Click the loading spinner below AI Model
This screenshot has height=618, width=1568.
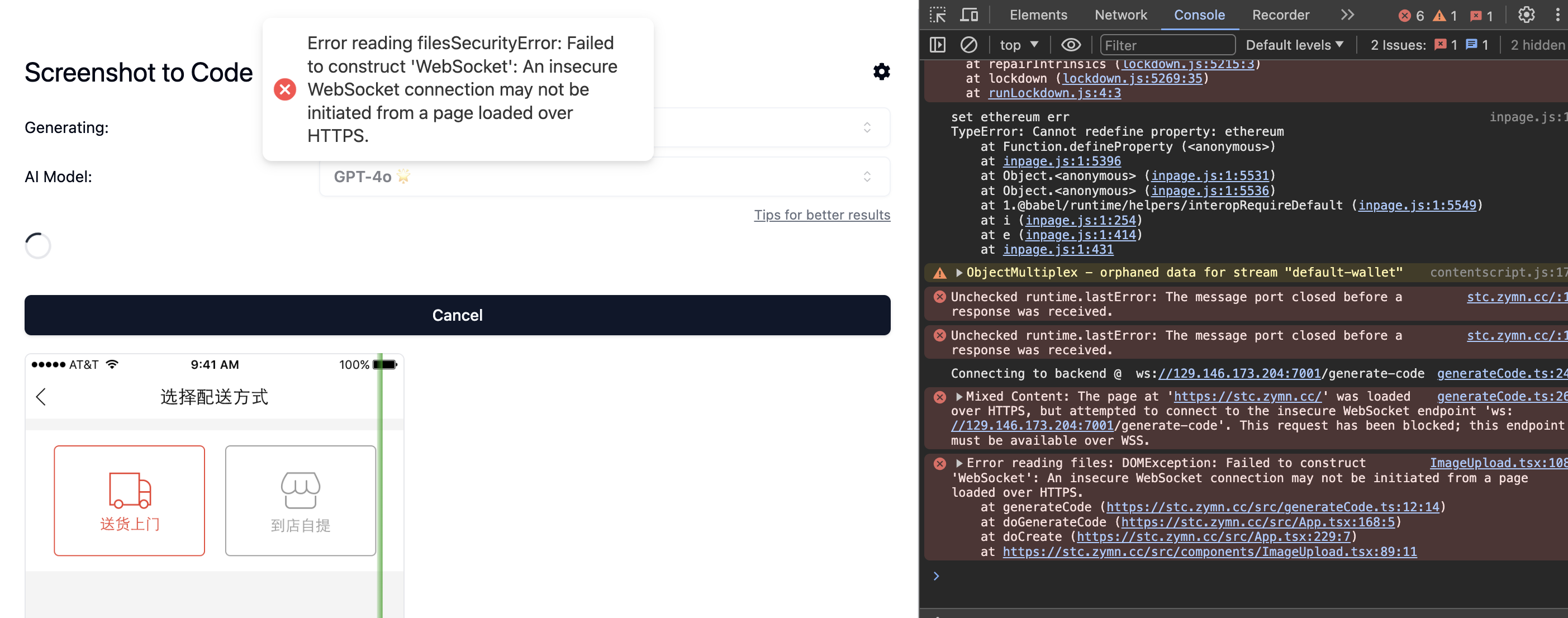click(x=38, y=246)
